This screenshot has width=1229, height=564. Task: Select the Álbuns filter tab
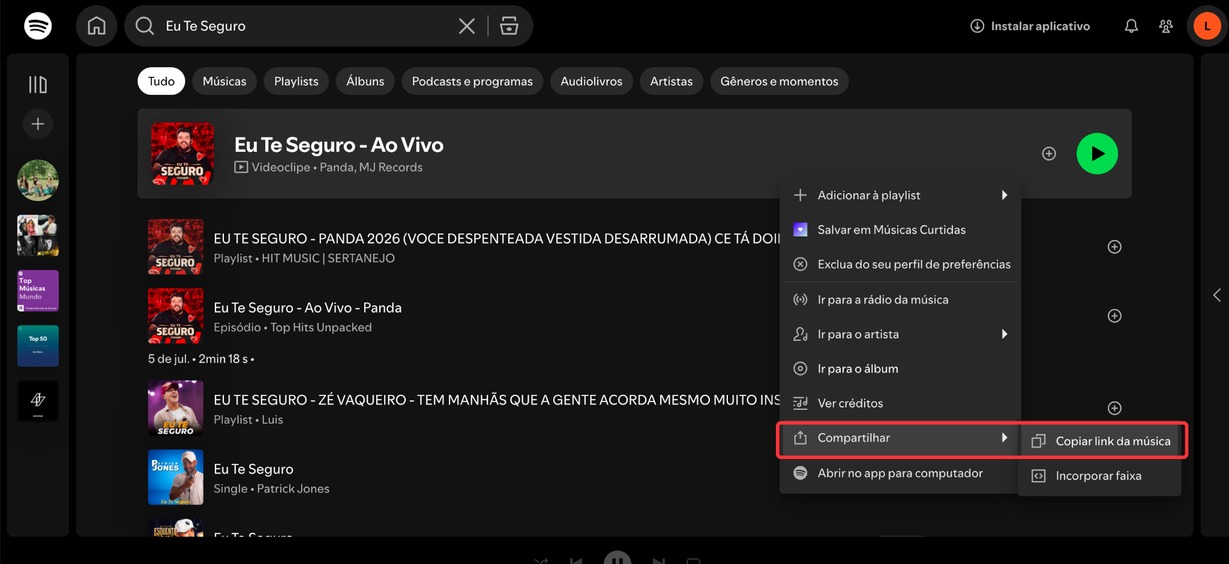point(365,81)
